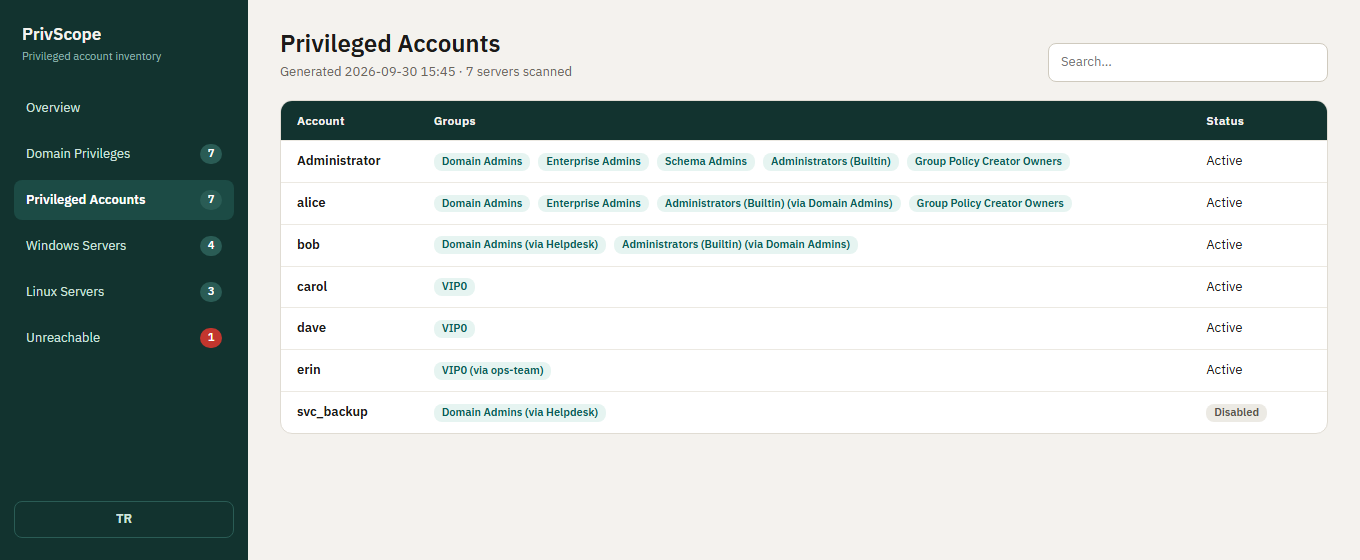Click Administrator's Enterprise Admins tag
The image size is (1360, 560).
[x=593, y=162]
